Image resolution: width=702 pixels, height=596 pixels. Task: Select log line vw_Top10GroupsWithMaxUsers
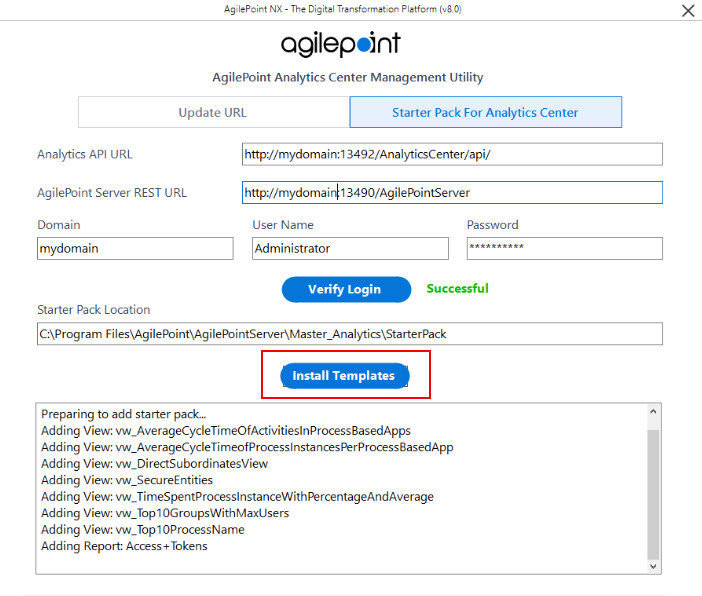pos(165,513)
